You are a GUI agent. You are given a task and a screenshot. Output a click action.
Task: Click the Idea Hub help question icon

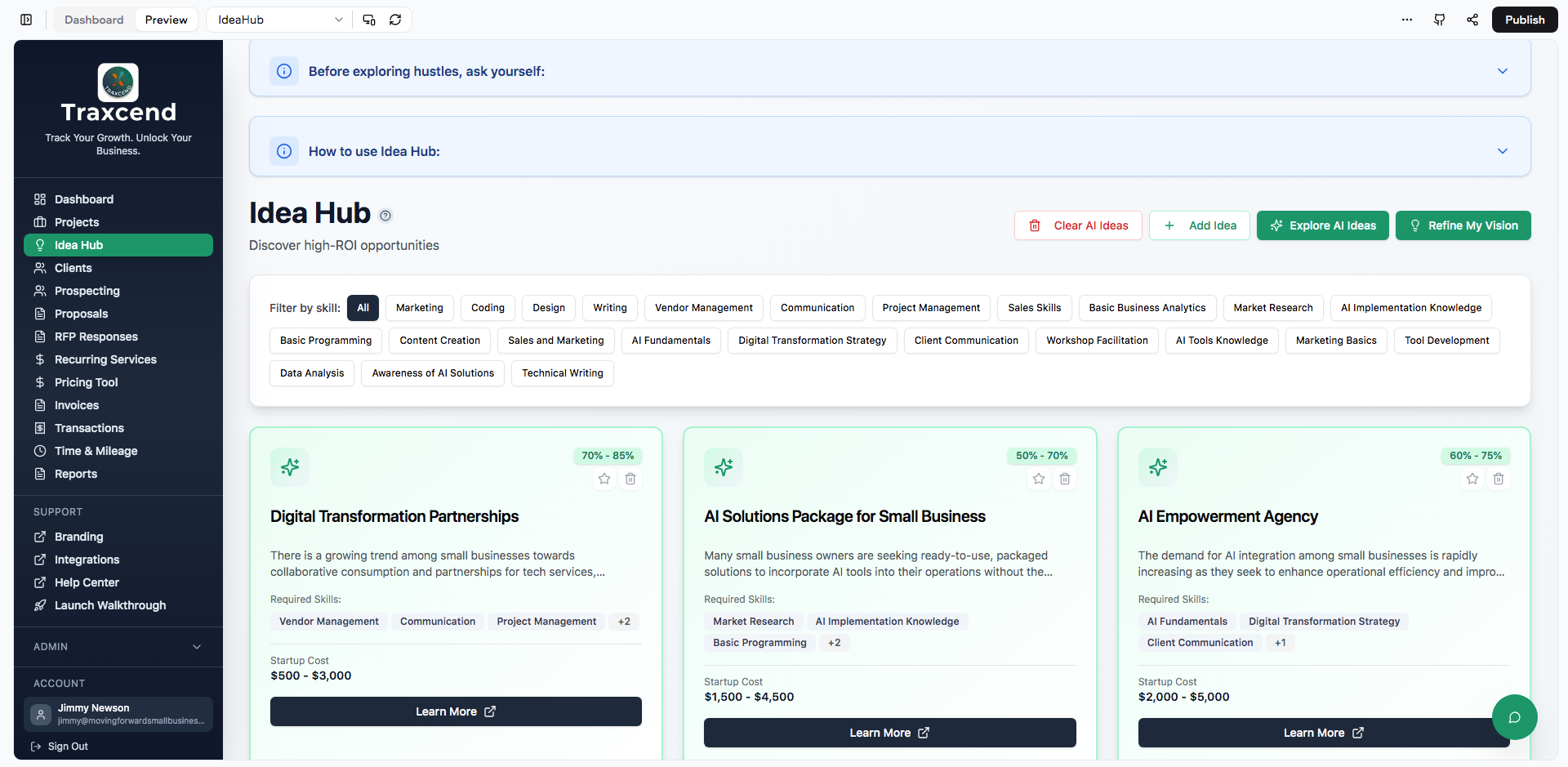(385, 216)
